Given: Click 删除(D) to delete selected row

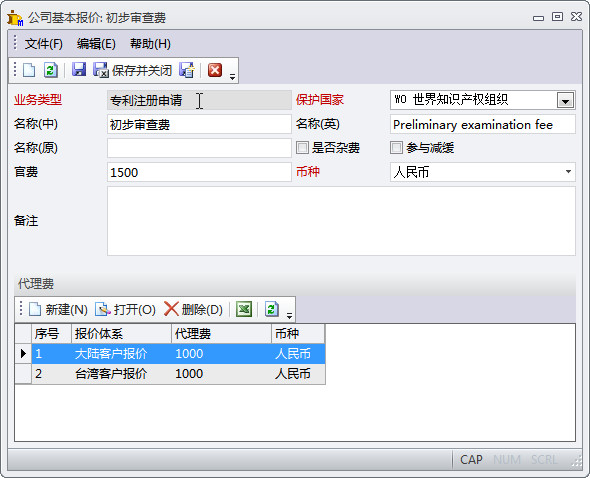Looking at the screenshot, I should click(193, 310).
